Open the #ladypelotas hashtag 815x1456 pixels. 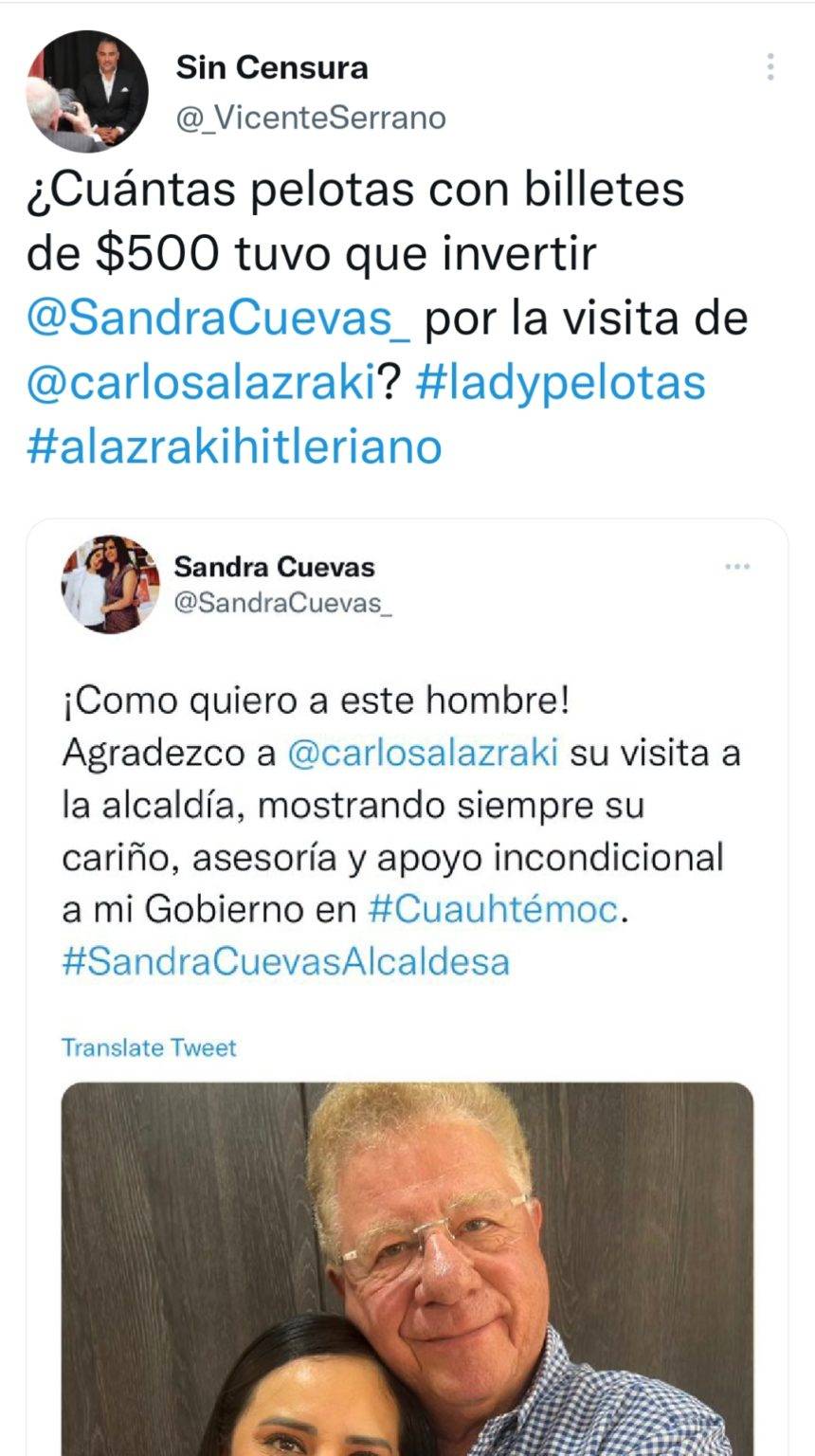(561, 383)
